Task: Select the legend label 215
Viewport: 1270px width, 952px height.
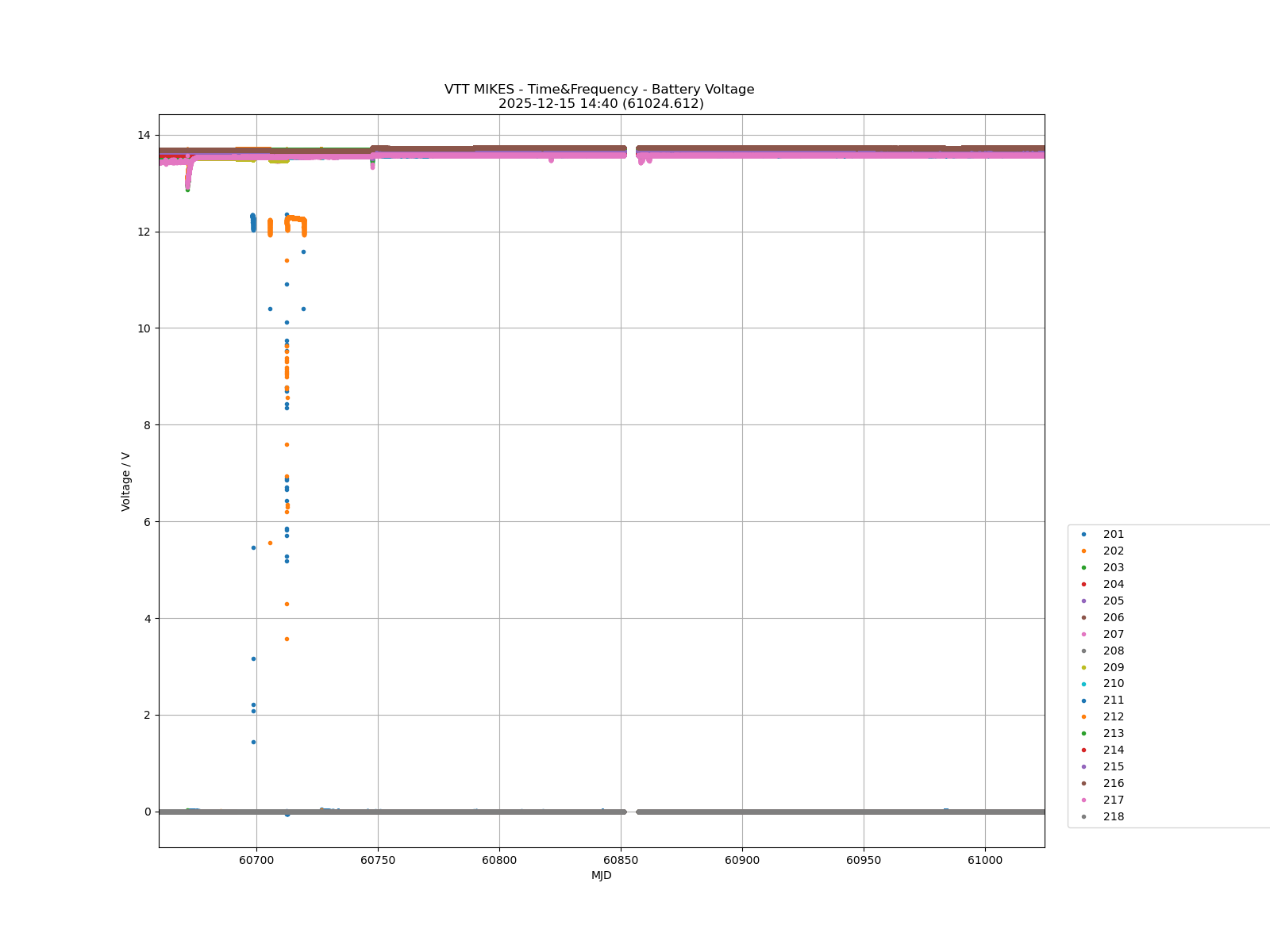Action: click(1113, 767)
